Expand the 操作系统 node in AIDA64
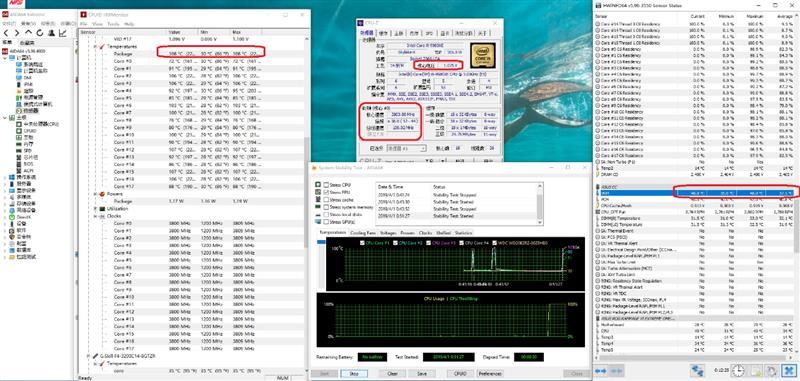Image resolution: width=800 pixels, height=381 pixels. pos(5,177)
